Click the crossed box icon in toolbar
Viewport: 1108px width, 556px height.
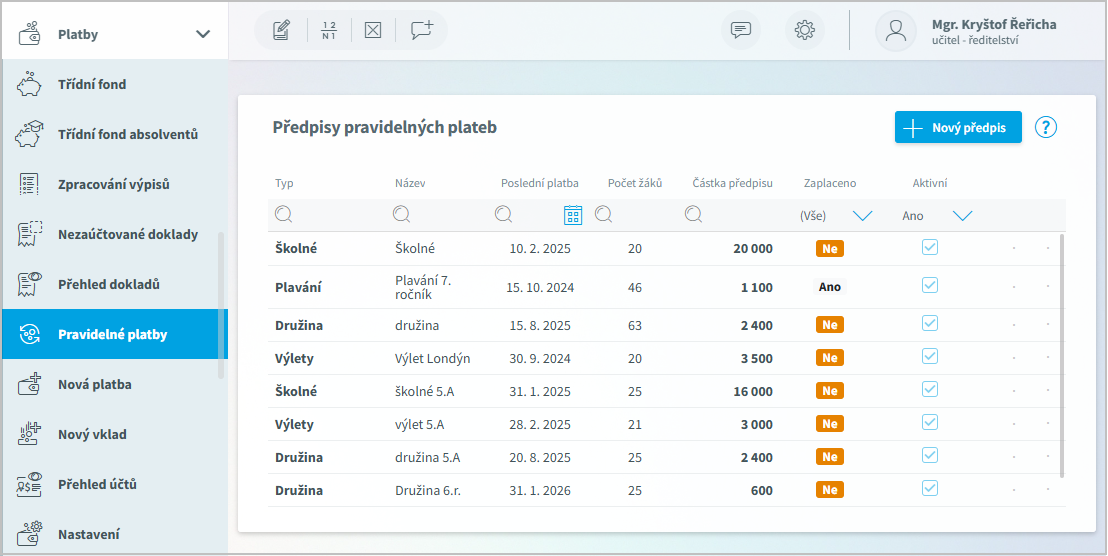[x=373, y=30]
